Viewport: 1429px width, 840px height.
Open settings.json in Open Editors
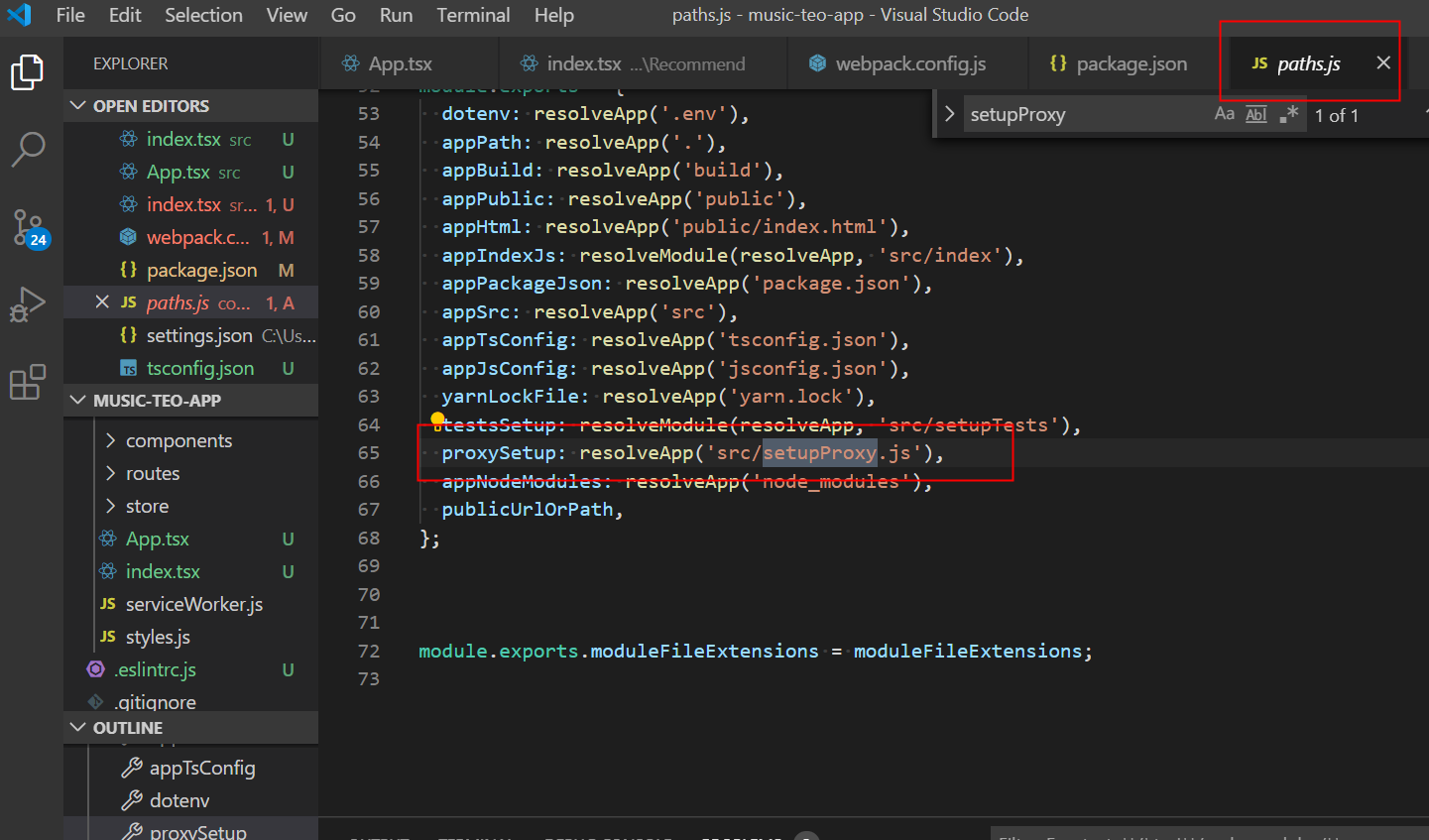click(x=190, y=335)
